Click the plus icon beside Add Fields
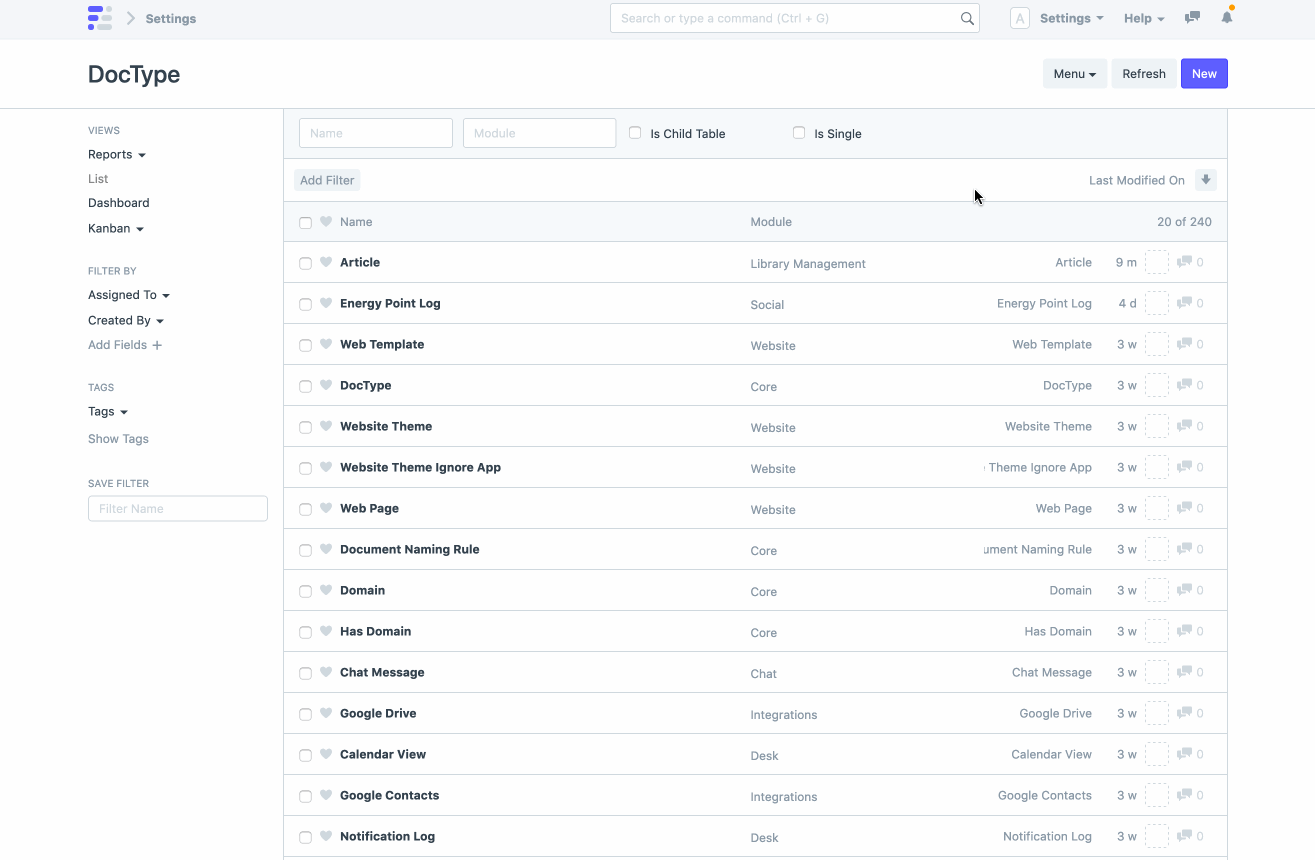 pyautogui.click(x=157, y=345)
